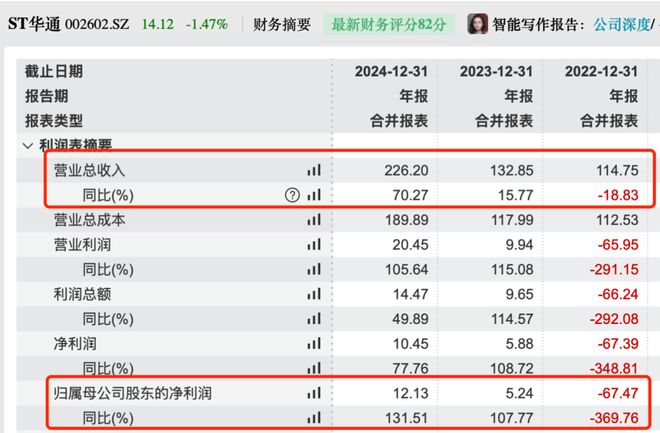Click chart icon beside revenue 同比(%) row

tap(314, 195)
